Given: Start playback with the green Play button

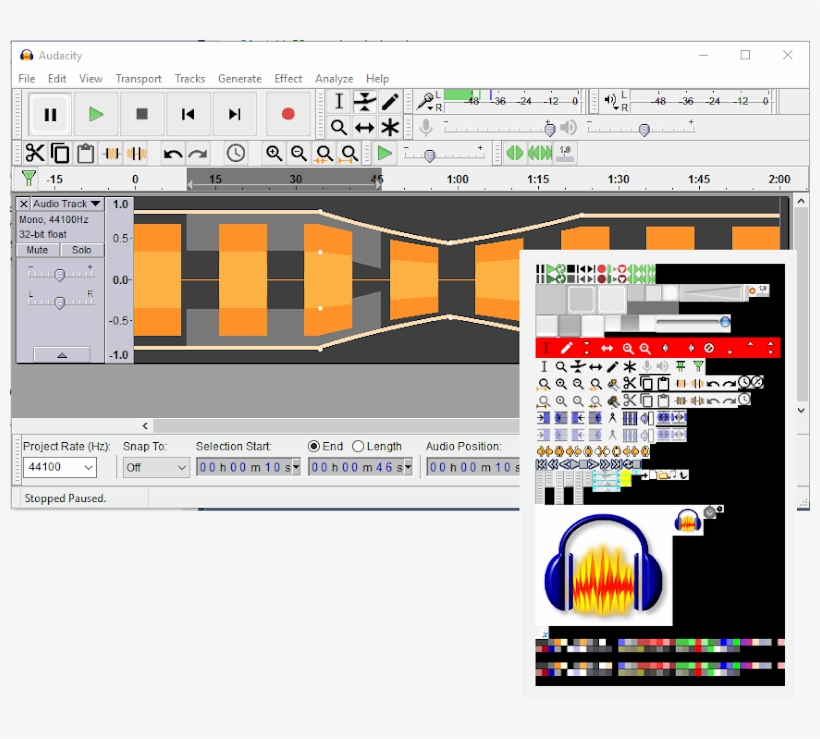Looking at the screenshot, I should coord(96,114).
